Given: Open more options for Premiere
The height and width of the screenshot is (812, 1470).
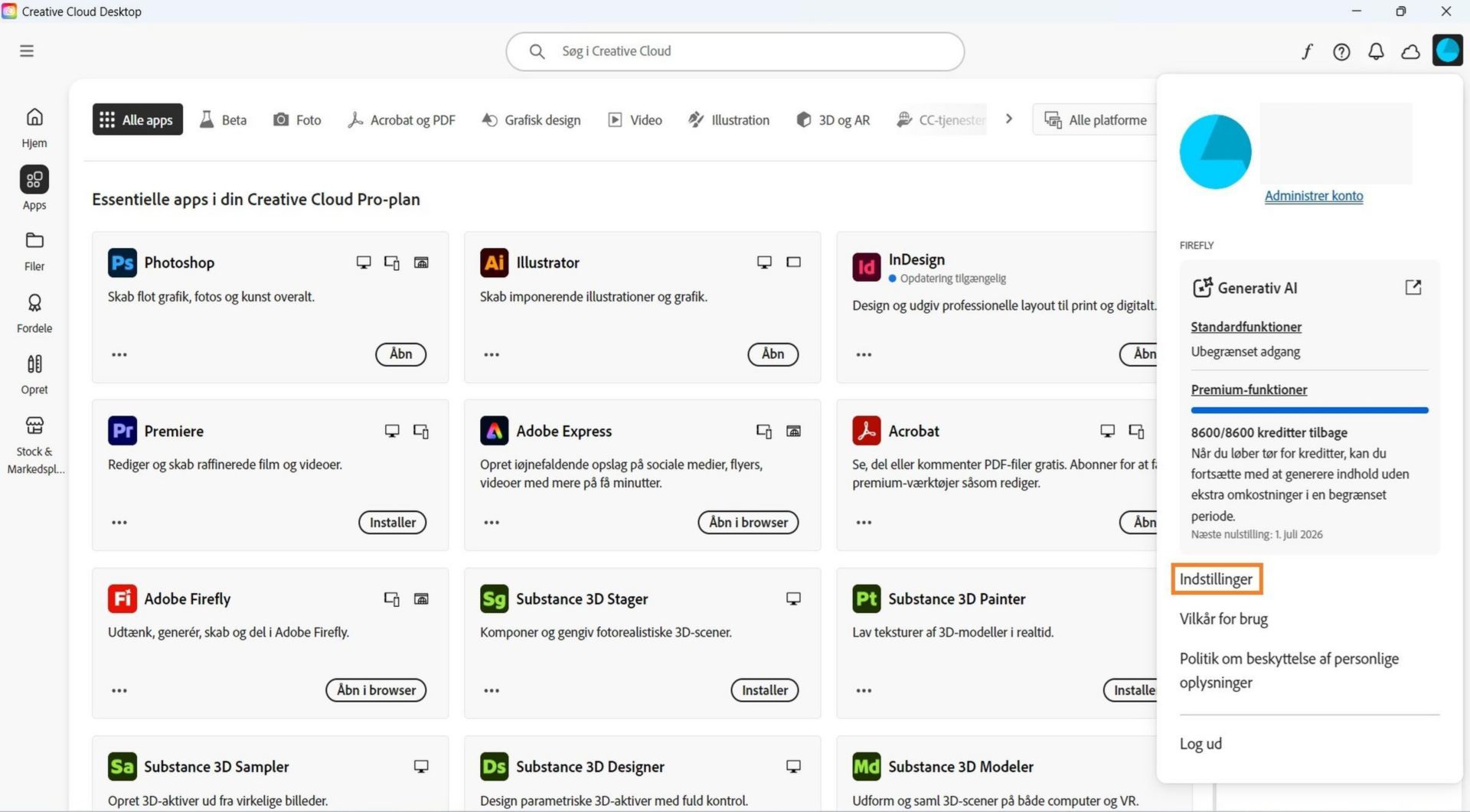Looking at the screenshot, I should pyautogui.click(x=119, y=523).
